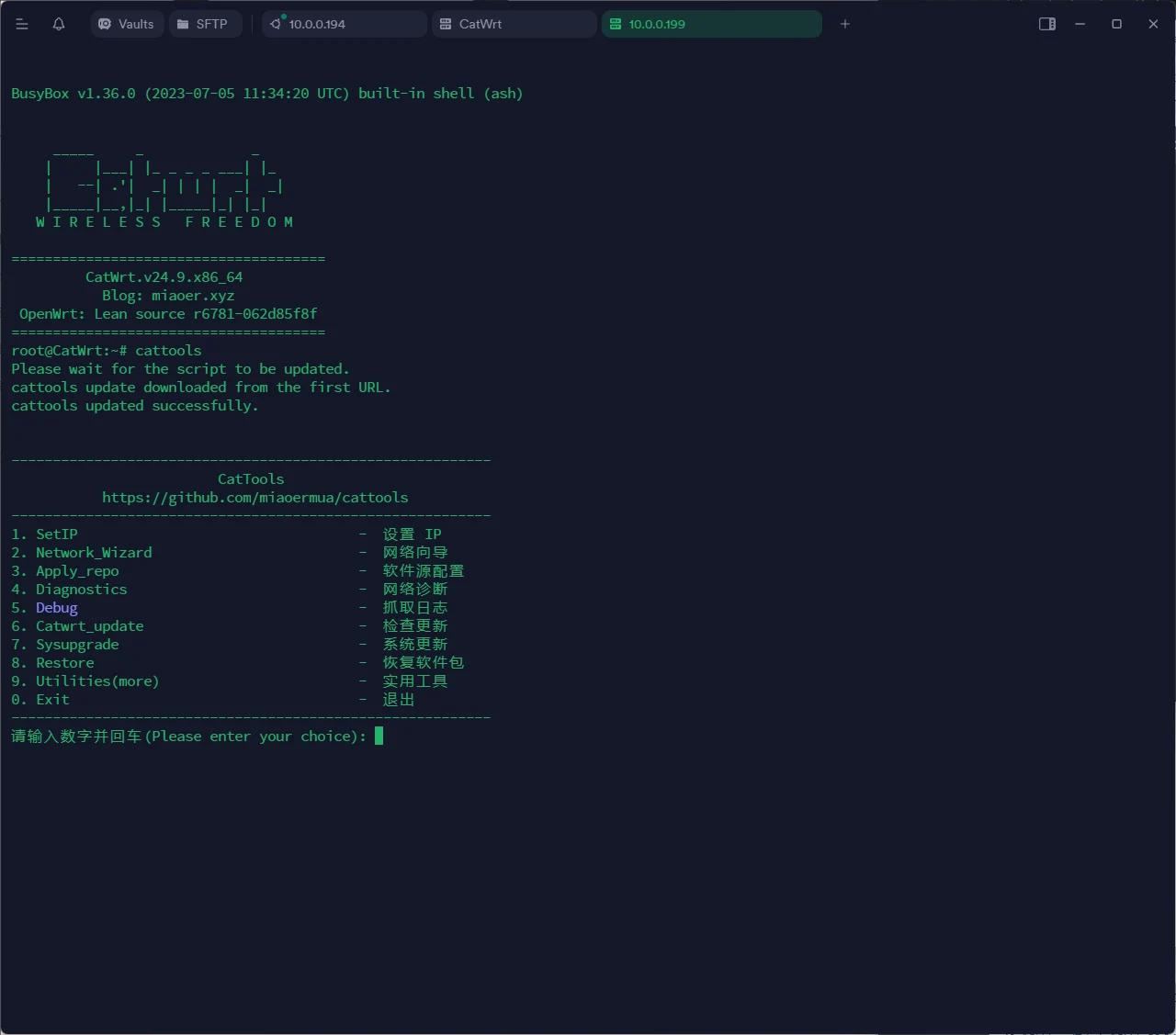The width and height of the screenshot is (1176, 1035).
Task: Switch to the CatWrt session tab
Action: [x=514, y=24]
